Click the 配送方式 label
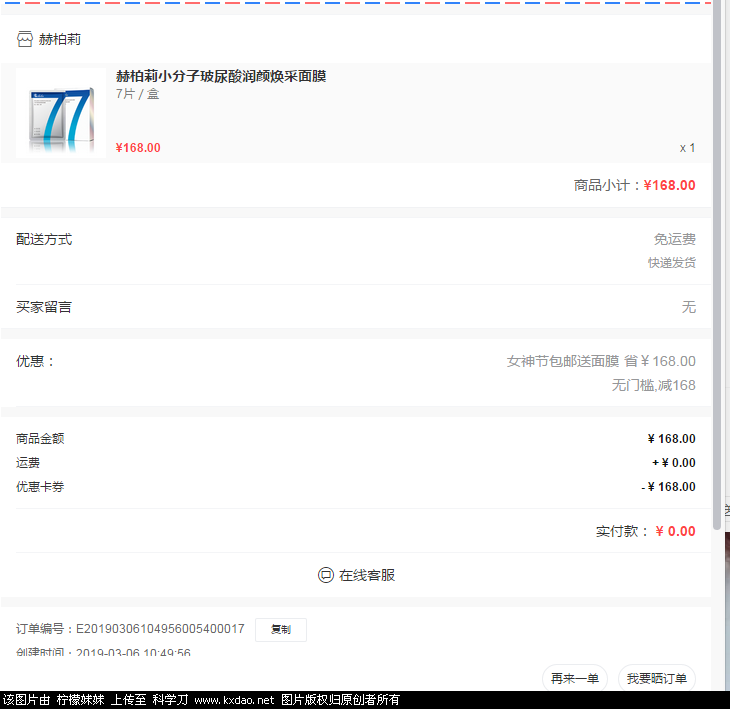 [x=44, y=239]
